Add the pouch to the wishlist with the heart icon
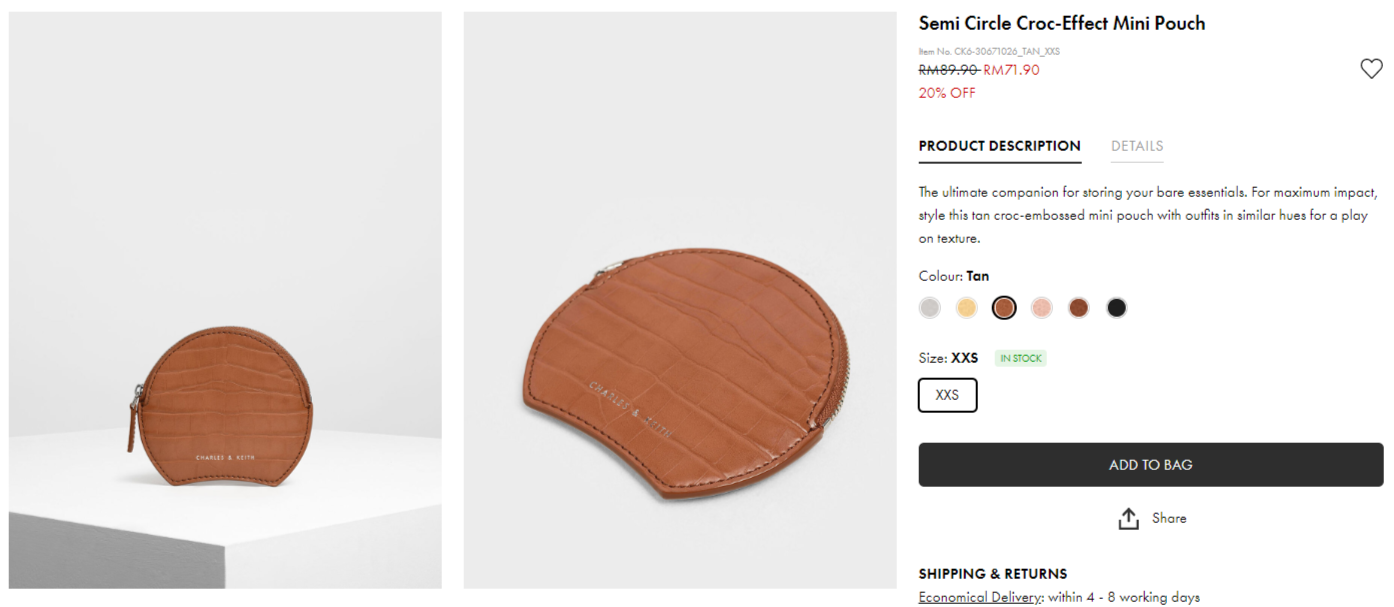The width and height of the screenshot is (1394, 607). 1371,69
